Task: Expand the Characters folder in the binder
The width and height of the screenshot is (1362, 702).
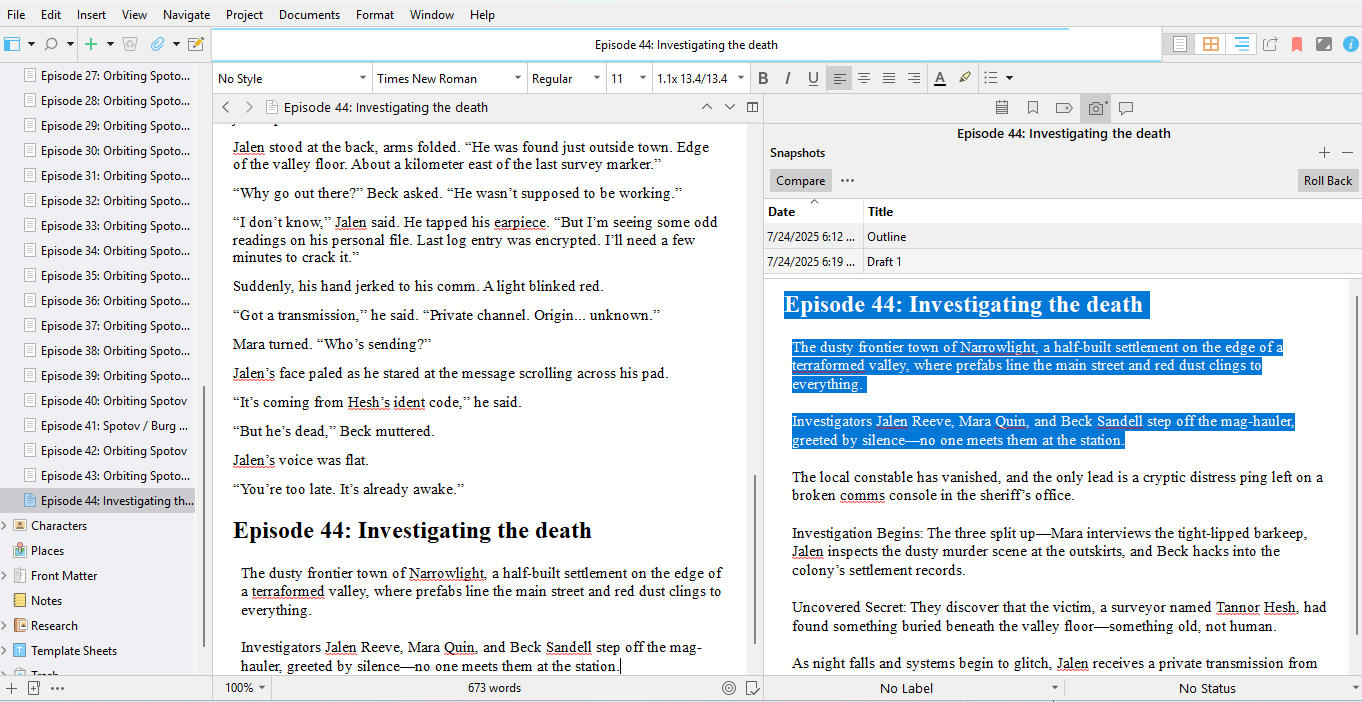Action: pos(5,526)
